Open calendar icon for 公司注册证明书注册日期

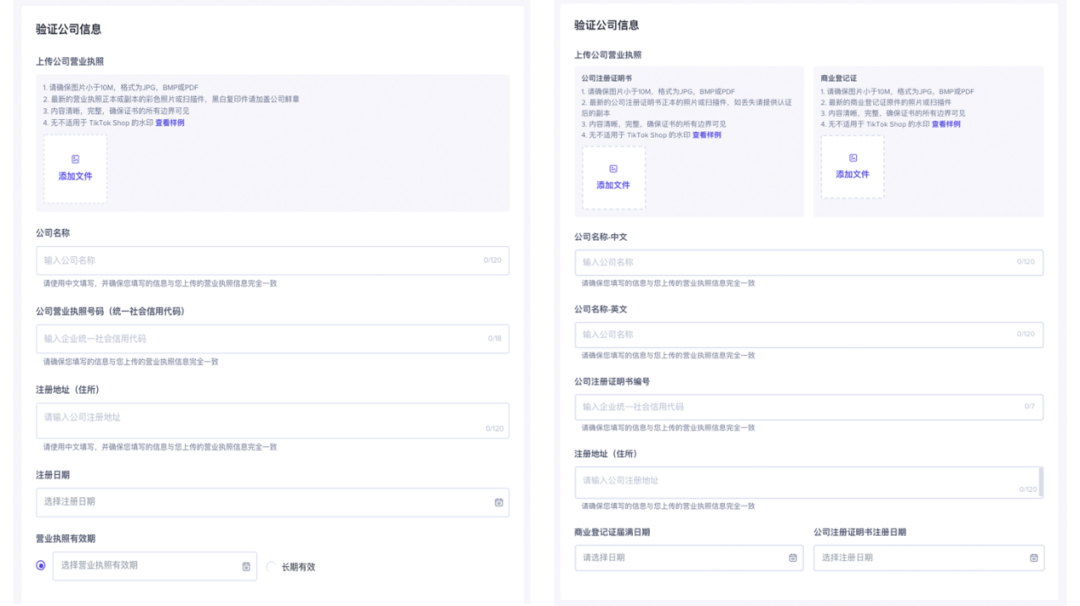(x=1033, y=558)
